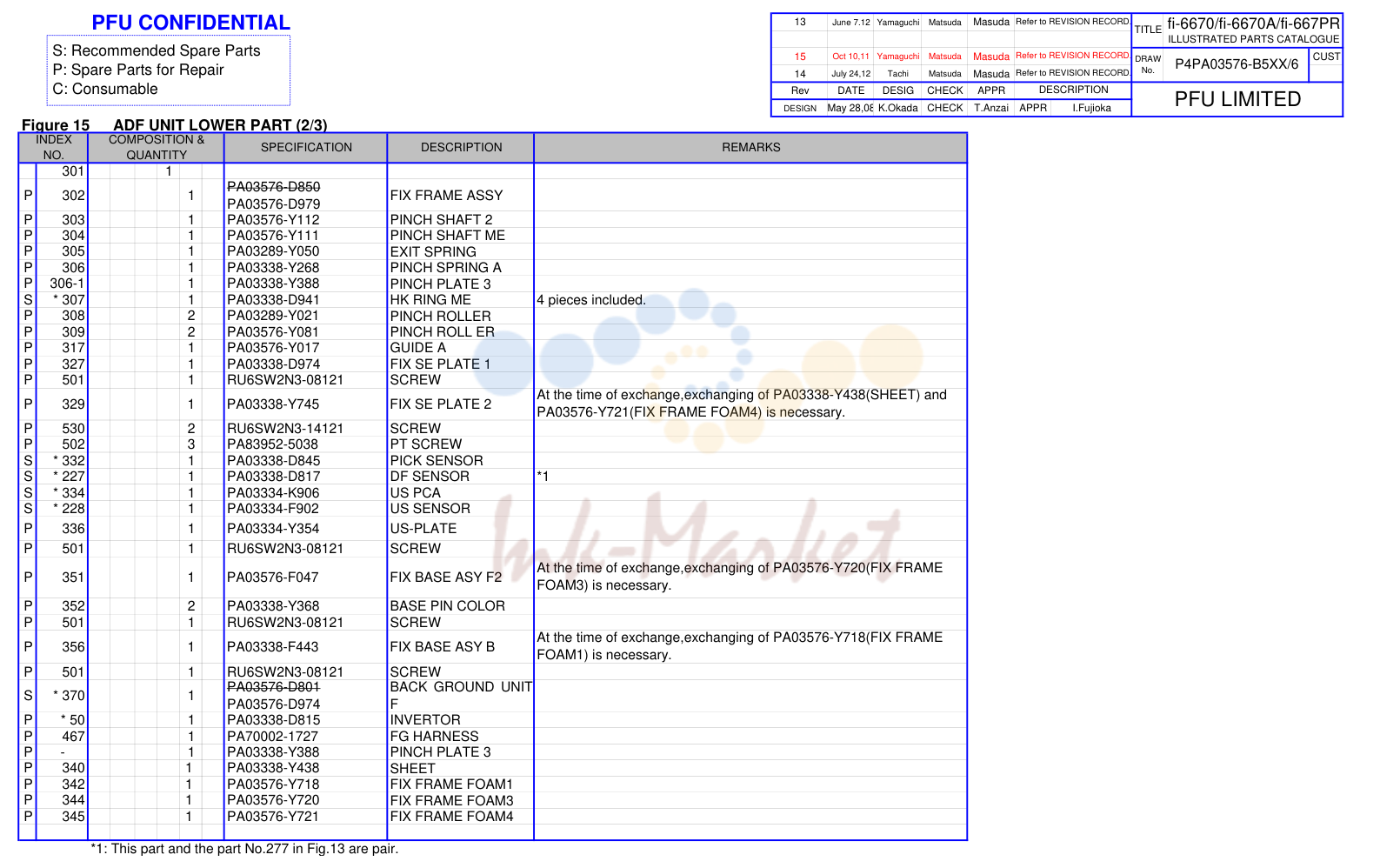This screenshot has height=868, width=1400.
Task: Select the BACK GROUND UNIT description
Action: click(x=461, y=695)
